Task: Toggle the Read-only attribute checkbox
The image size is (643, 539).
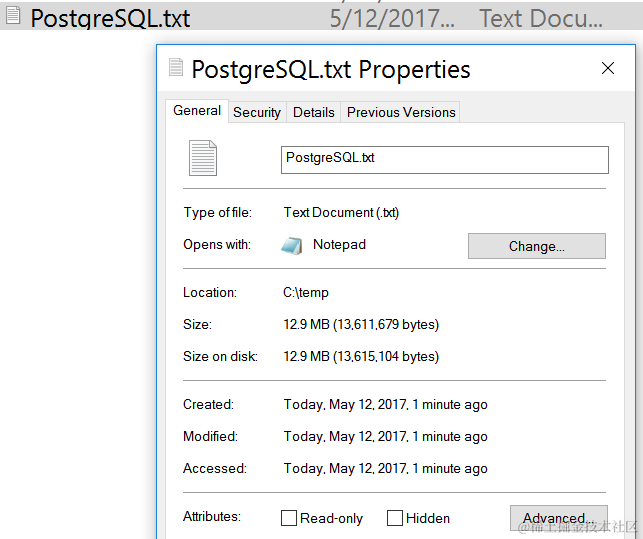Action: (x=289, y=518)
